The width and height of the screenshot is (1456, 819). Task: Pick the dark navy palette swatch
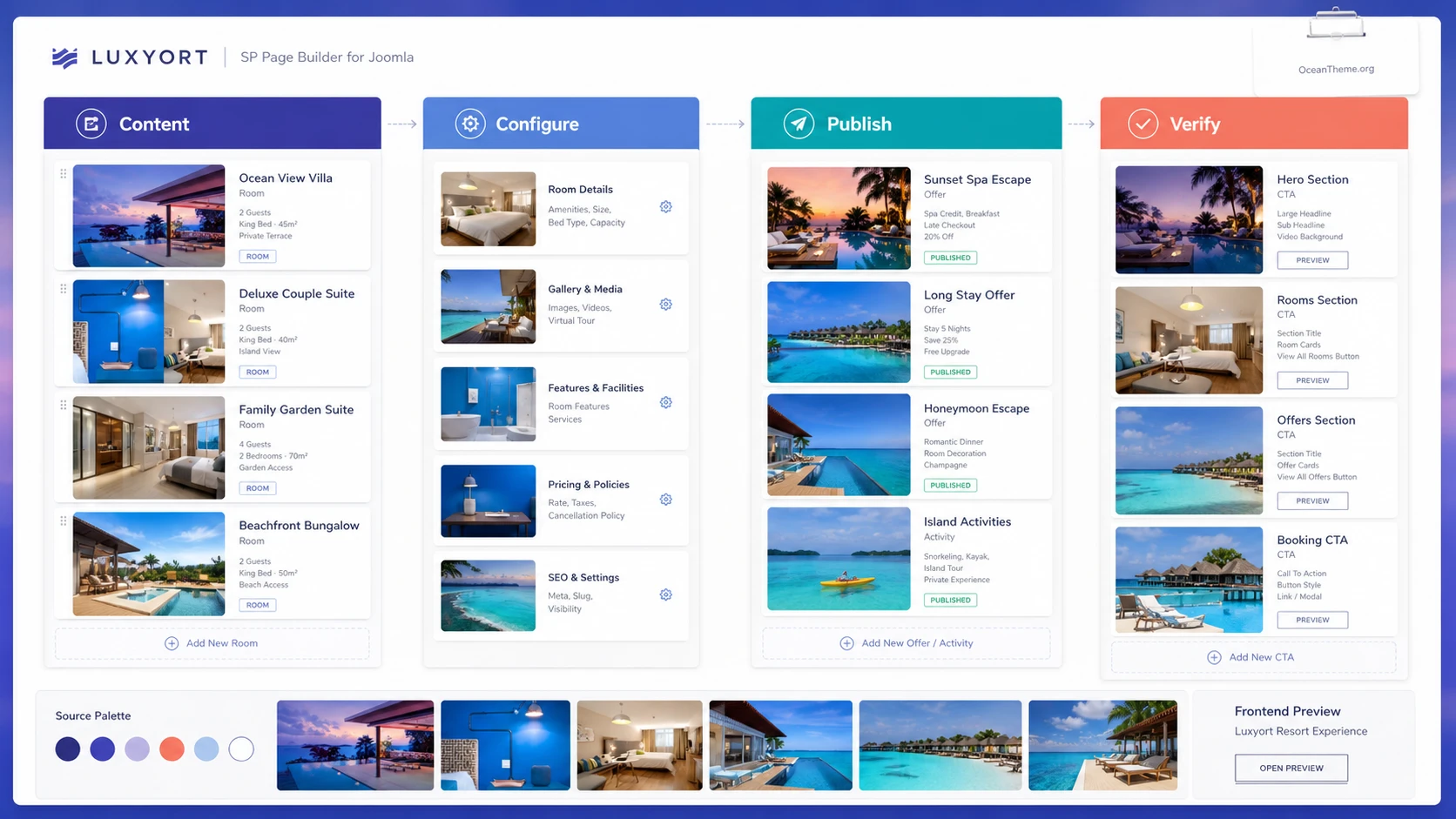(x=68, y=749)
